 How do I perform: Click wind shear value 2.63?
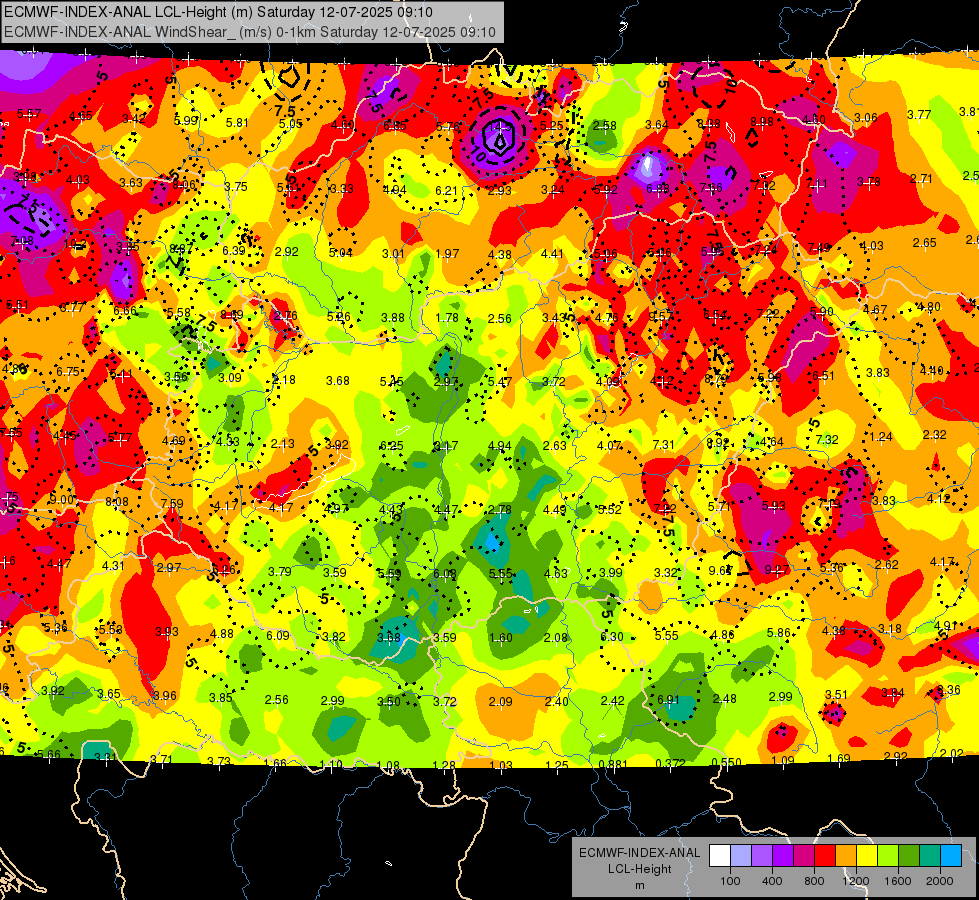[x=554, y=445]
